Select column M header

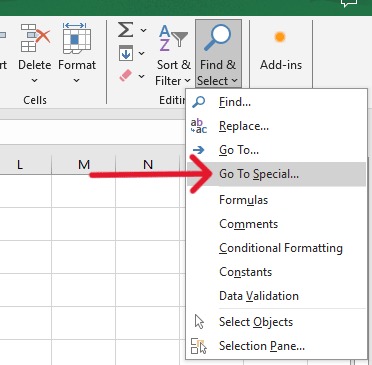pyautogui.click(x=84, y=164)
